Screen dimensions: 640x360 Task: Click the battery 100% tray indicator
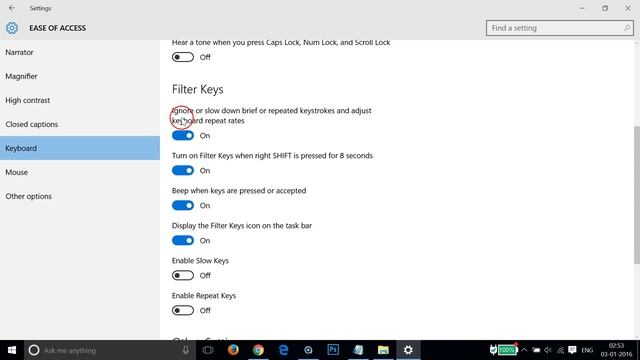tap(504, 350)
